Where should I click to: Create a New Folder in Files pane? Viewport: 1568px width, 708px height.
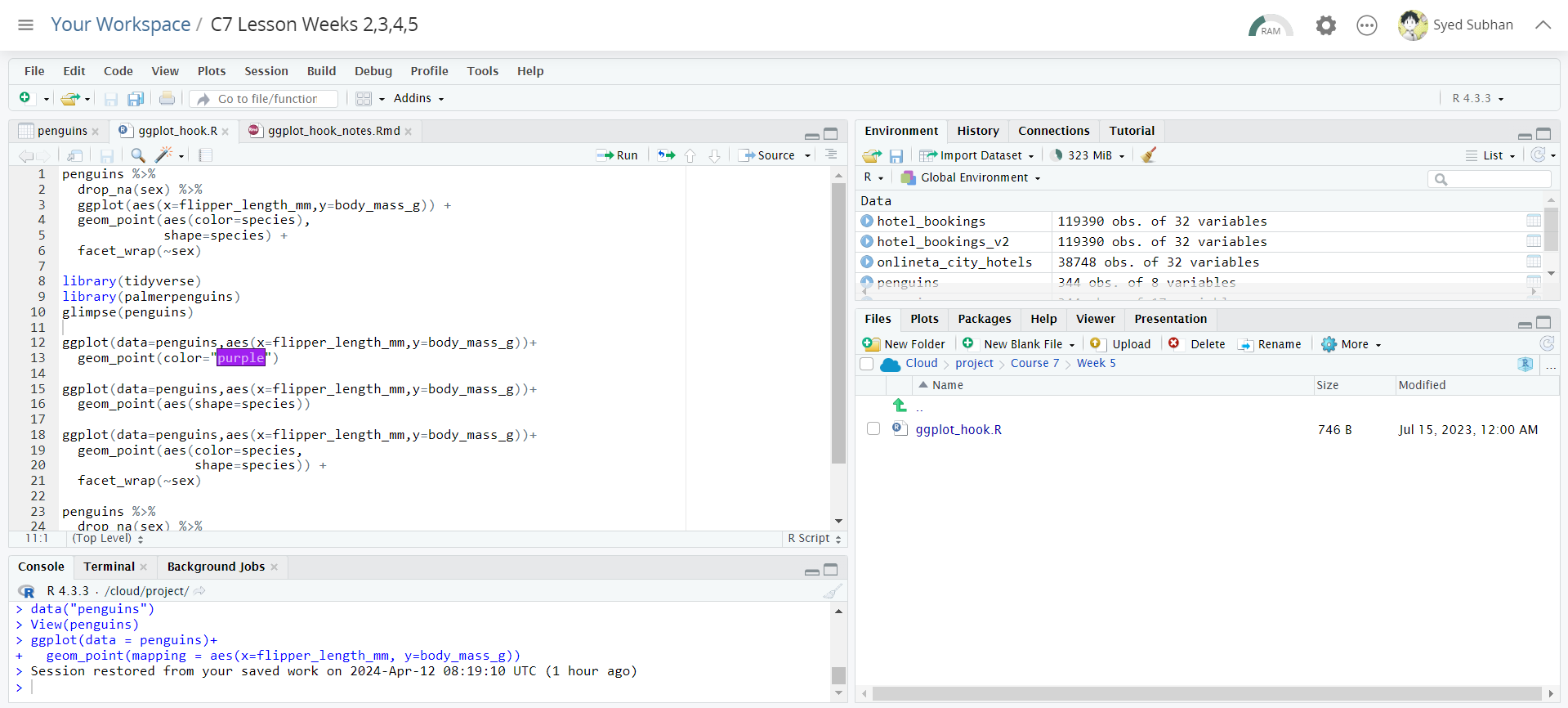click(x=904, y=344)
